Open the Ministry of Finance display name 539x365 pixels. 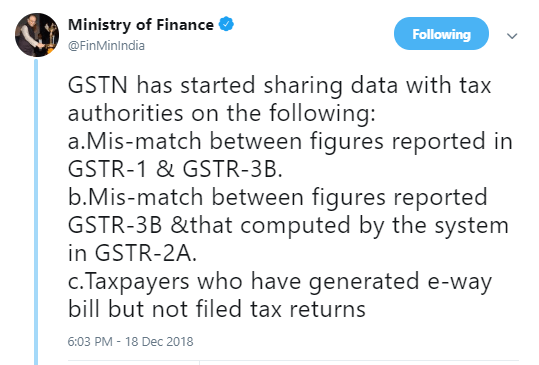point(141,25)
